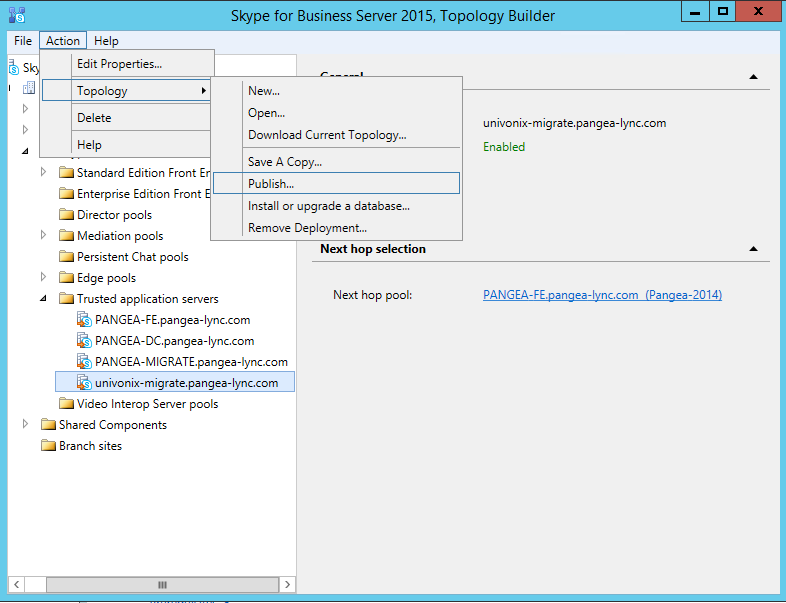Select Download Current Topology...

pos(336,135)
